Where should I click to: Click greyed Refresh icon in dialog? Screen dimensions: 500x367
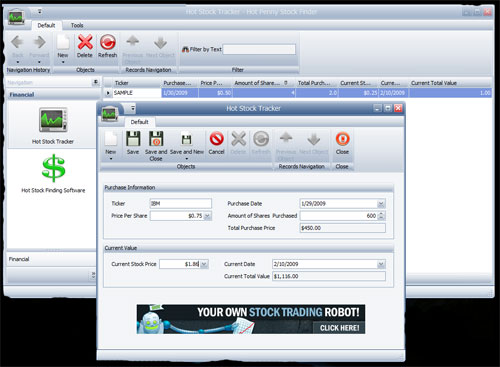click(x=261, y=139)
